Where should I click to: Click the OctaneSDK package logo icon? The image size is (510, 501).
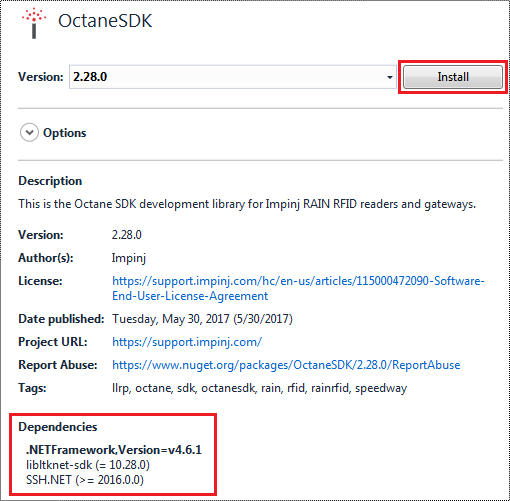pos(34,23)
